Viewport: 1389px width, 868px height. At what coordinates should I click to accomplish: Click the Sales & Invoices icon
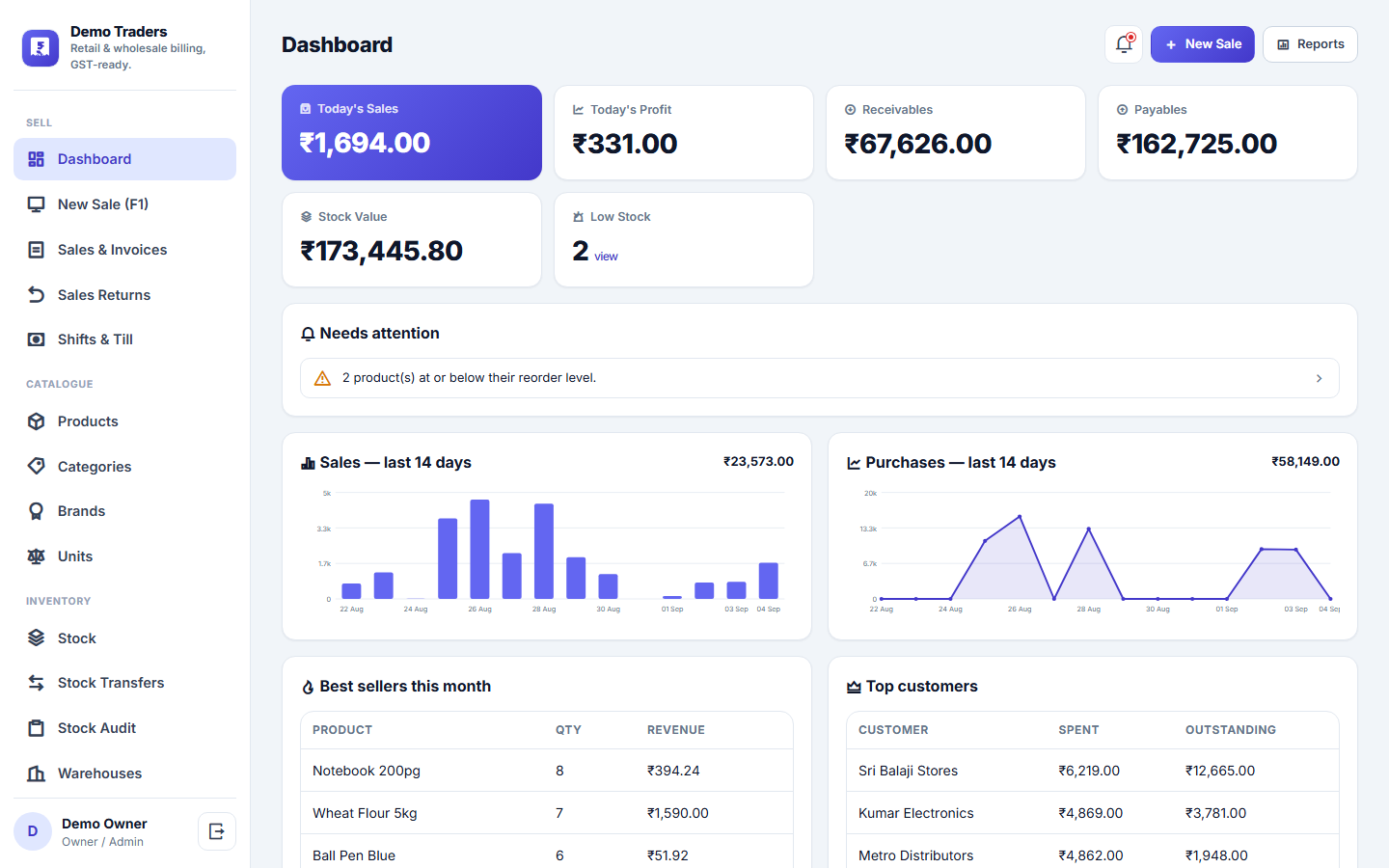click(37, 250)
